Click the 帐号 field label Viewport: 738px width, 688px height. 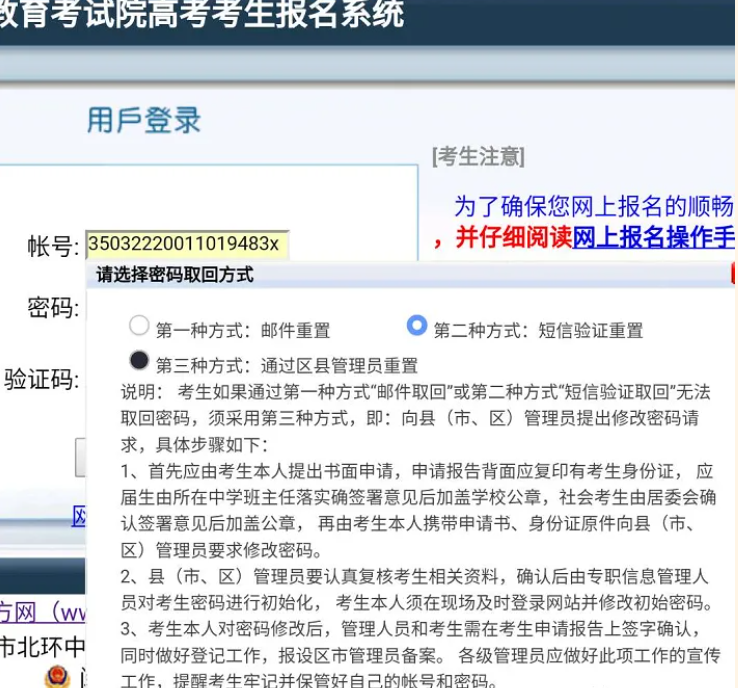(53, 246)
